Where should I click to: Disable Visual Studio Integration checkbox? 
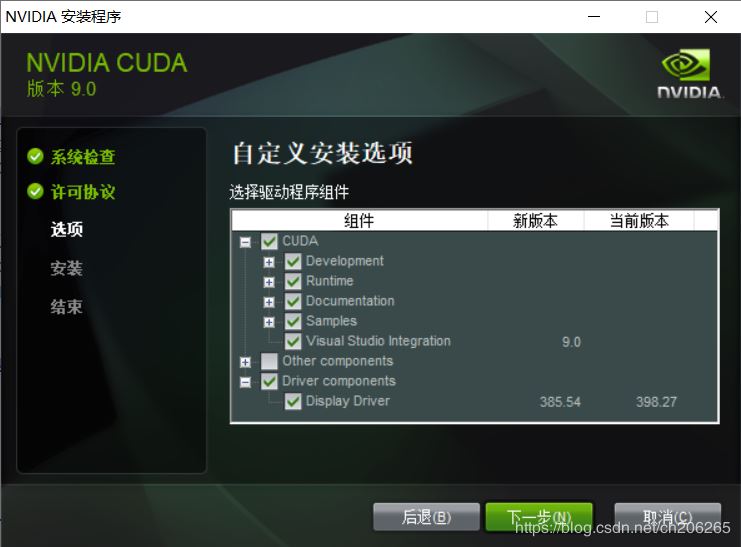click(293, 341)
